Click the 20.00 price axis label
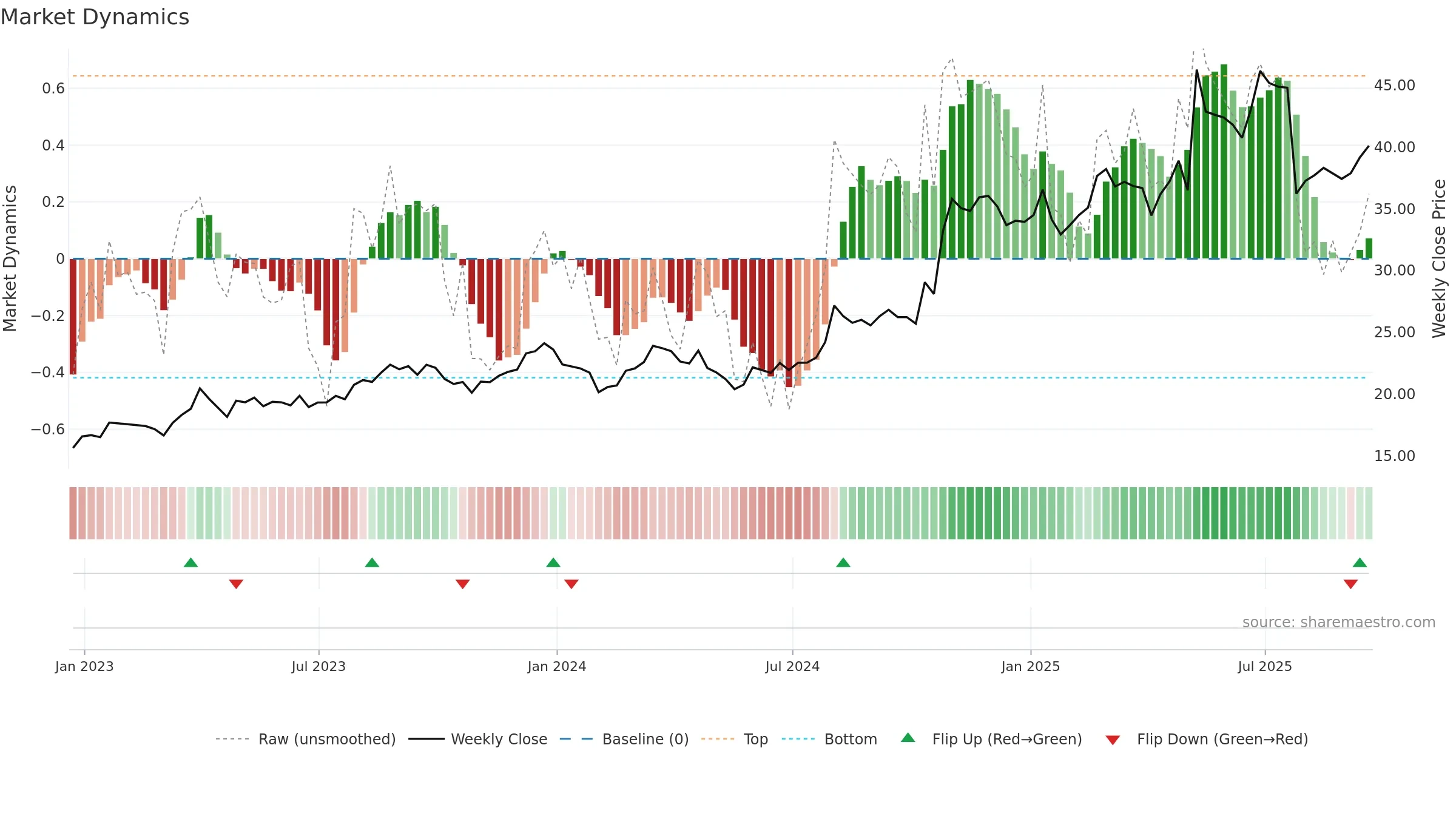Image resolution: width=1456 pixels, height=819 pixels. click(x=1395, y=394)
